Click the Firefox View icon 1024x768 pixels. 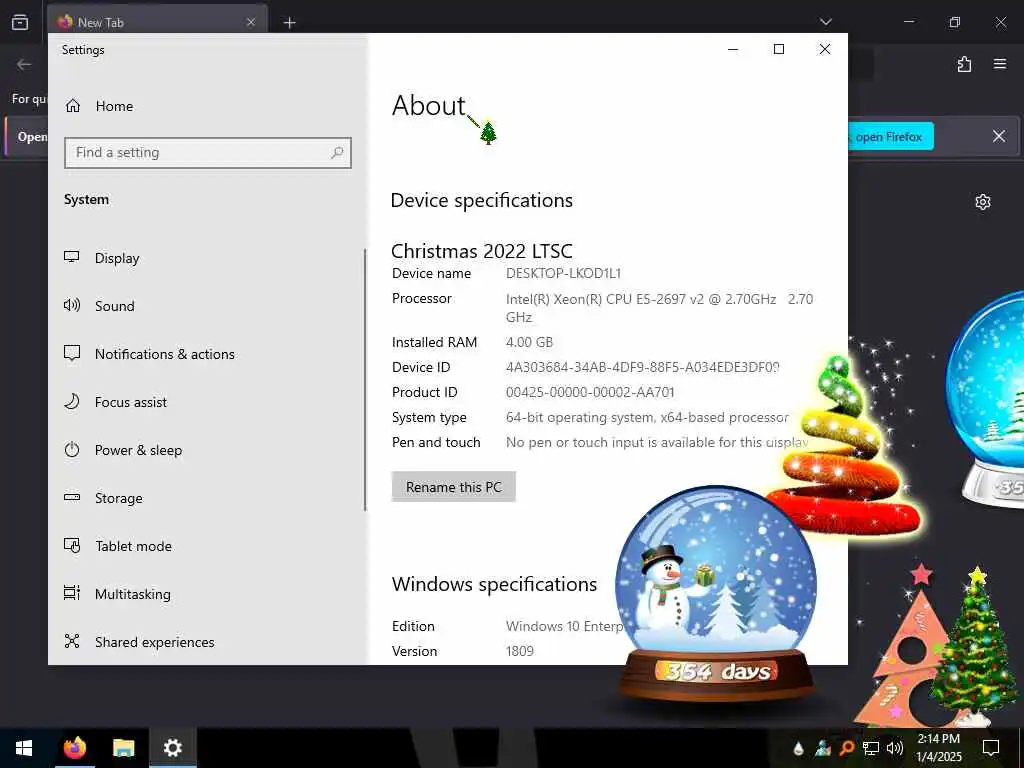click(x=20, y=22)
